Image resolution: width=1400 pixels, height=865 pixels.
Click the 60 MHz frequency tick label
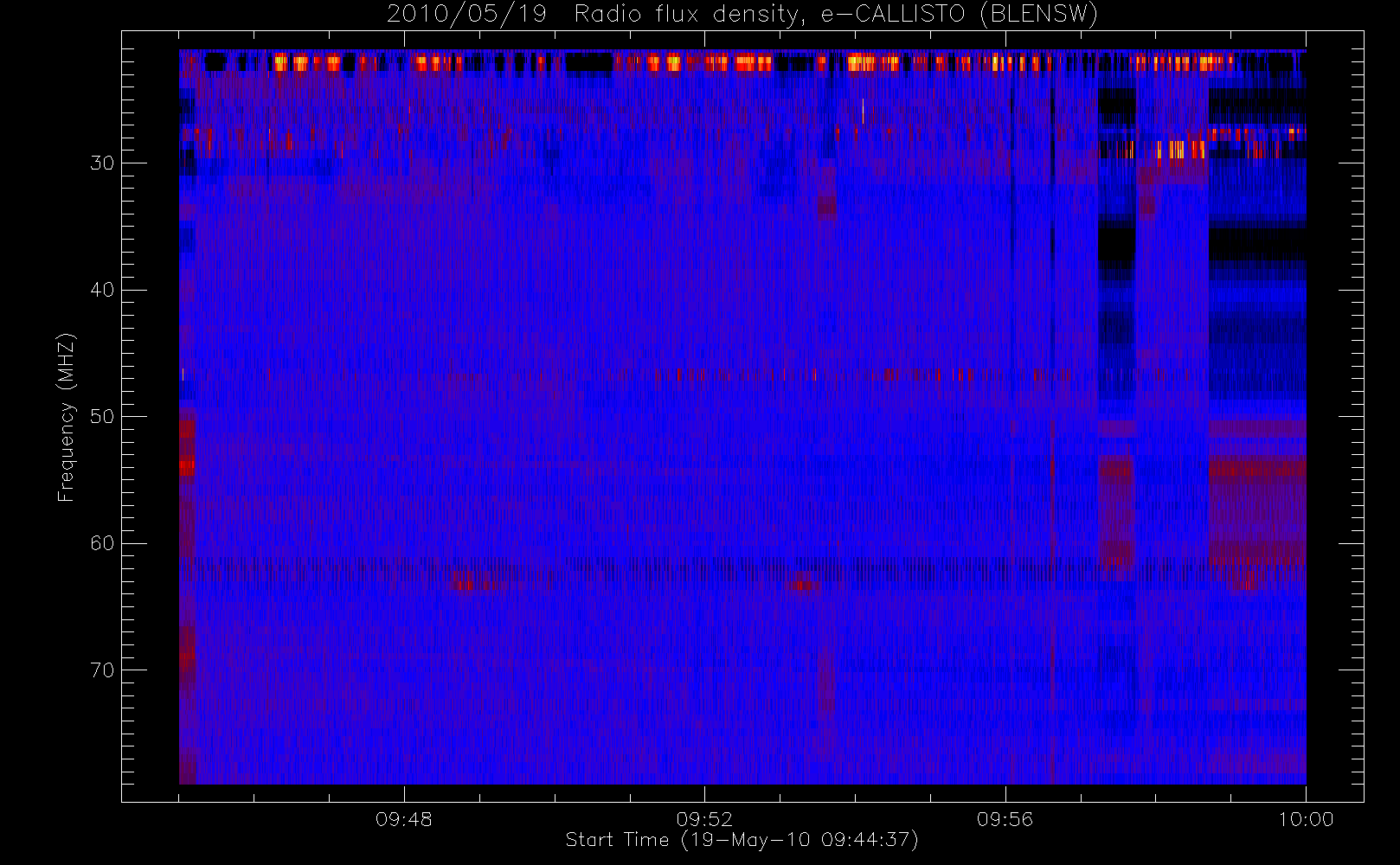click(102, 543)
